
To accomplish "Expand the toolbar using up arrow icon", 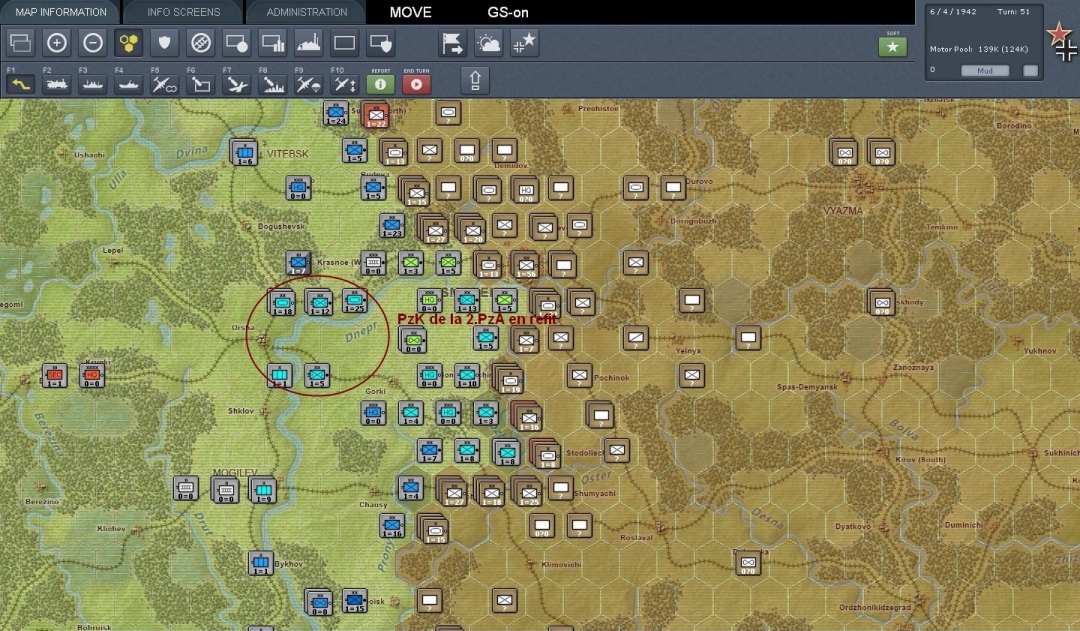I will pos(475,80).
